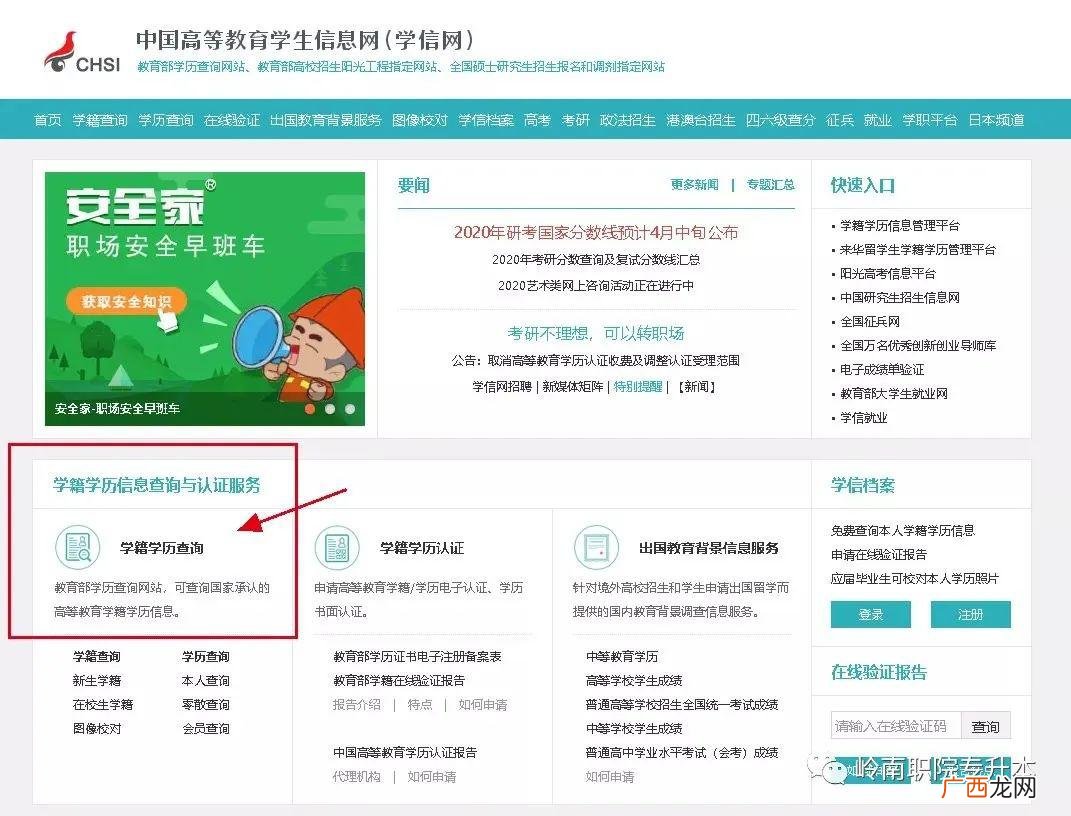The height and width of the screenshot is (816, 1071).
Task: Go to 首页 in the navigation bar
Action: (x=48, y=120)
